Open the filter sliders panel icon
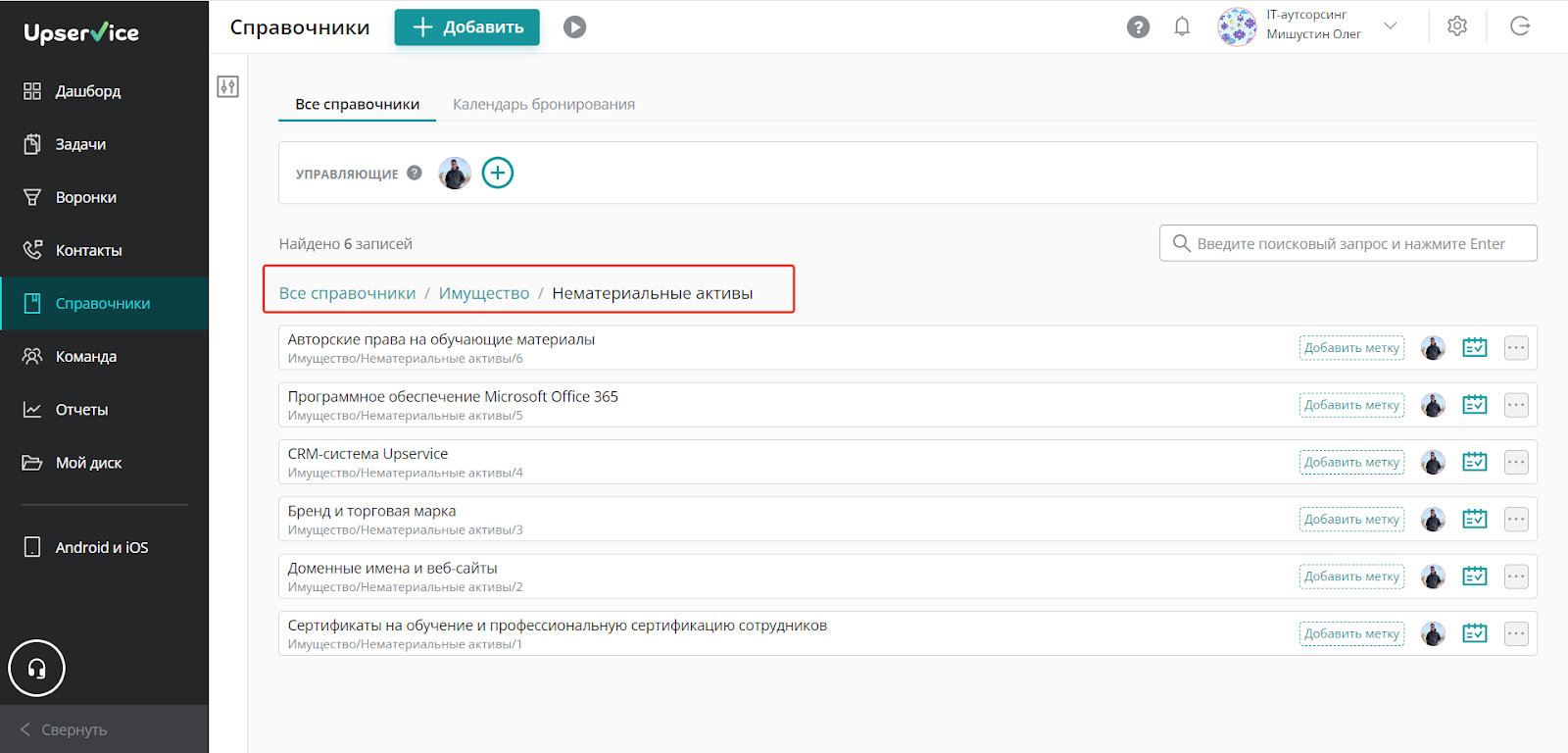1568x753 pixels. [x=227, y=86]
